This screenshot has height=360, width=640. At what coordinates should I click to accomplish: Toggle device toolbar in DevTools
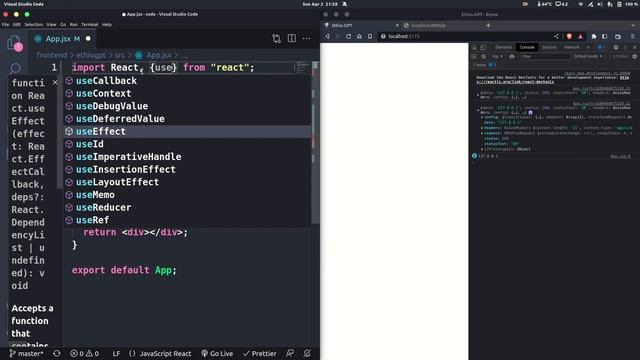(x=483, y=47)
